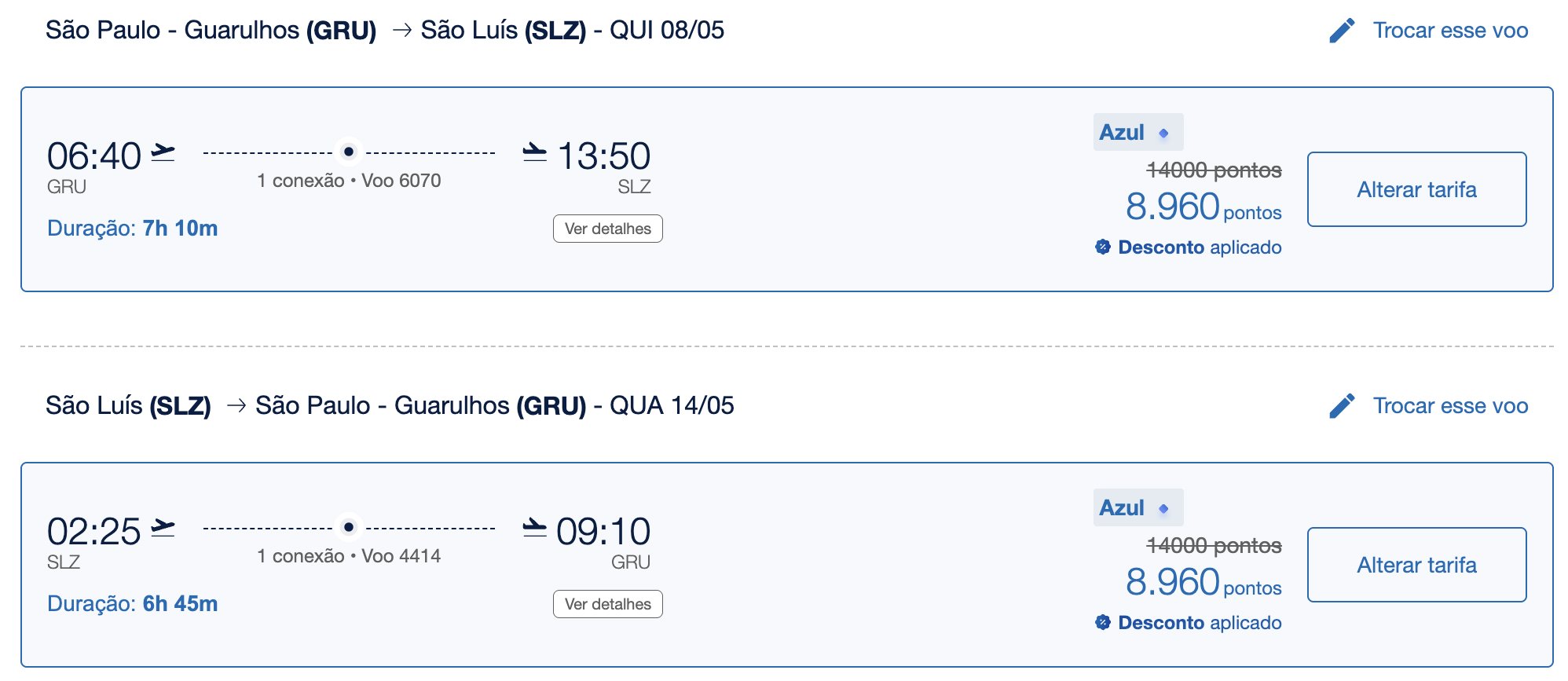
Task: Click the connection dot on the Voo 4414 route line
Action: (x=348, y=527)
